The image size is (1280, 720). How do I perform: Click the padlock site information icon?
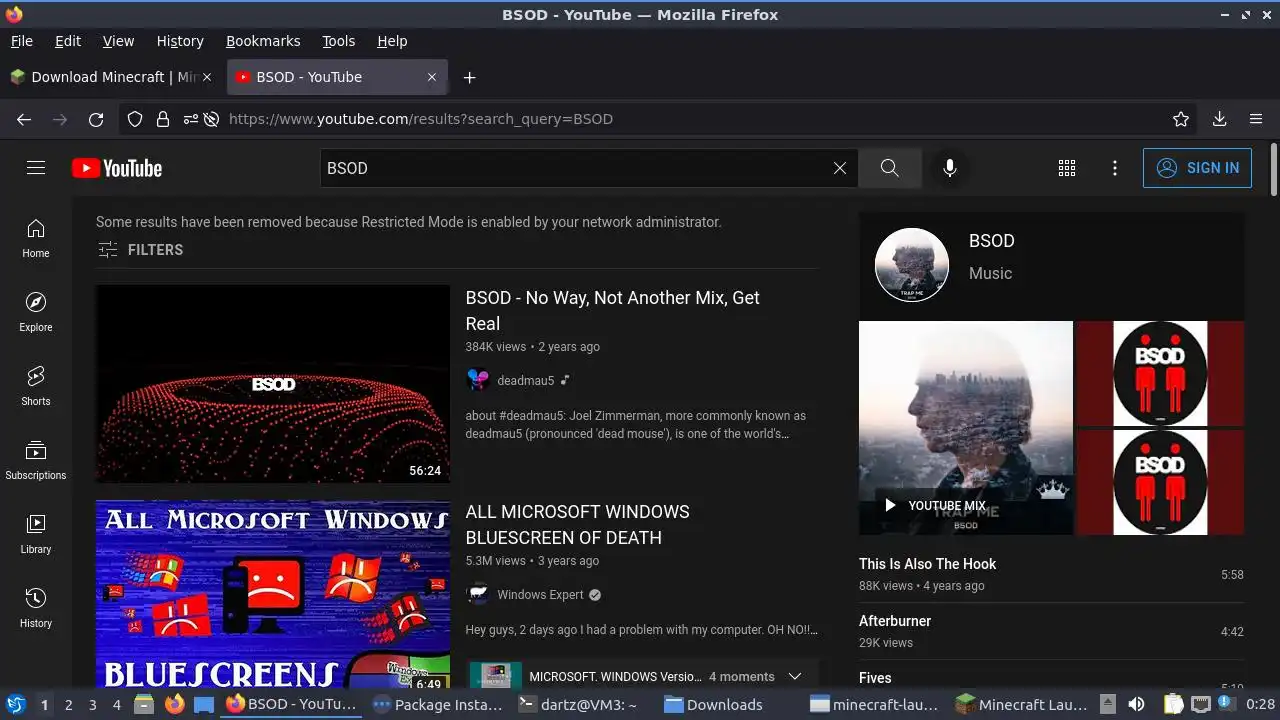point(163,119)
